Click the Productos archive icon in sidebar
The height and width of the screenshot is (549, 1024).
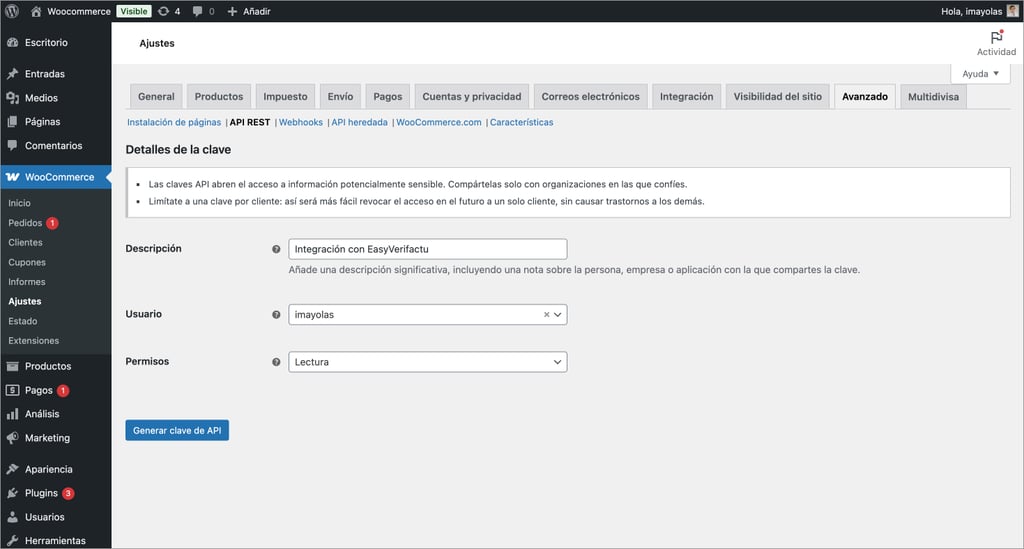[12, 366]
